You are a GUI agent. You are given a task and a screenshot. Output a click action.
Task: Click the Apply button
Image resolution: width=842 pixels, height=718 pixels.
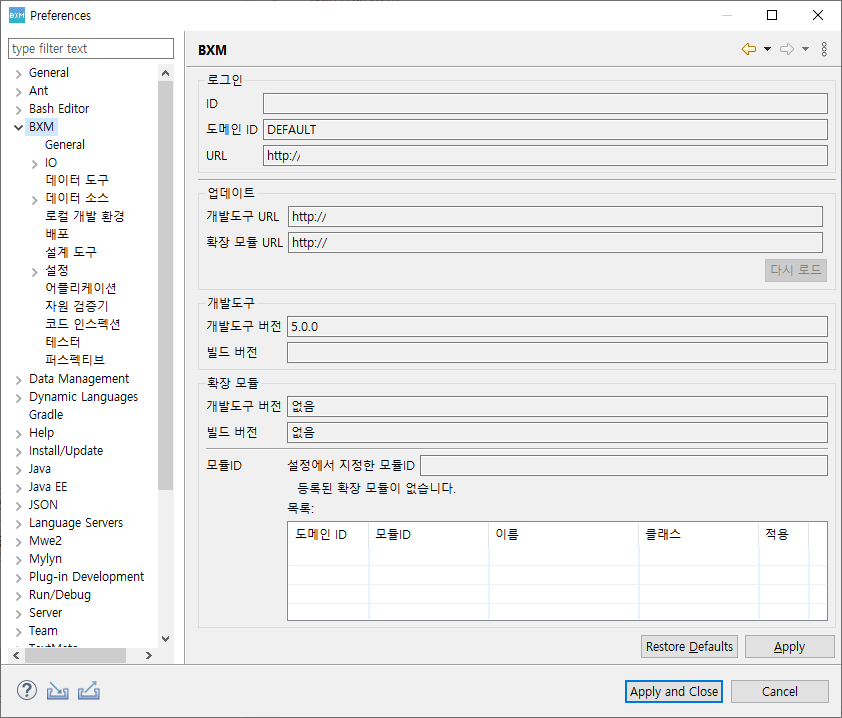tap(789, 647)
